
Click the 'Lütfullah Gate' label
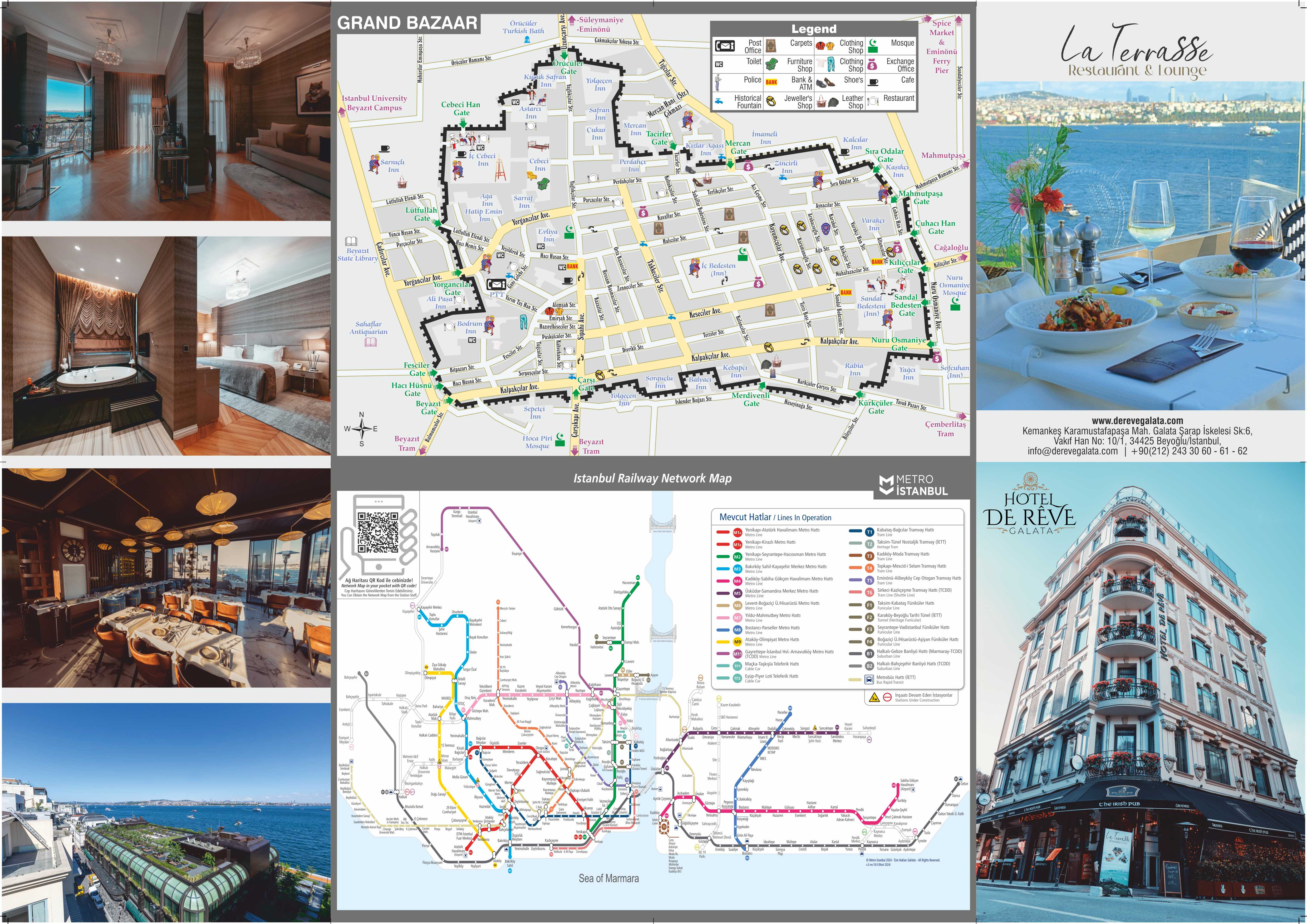point(421,214)
